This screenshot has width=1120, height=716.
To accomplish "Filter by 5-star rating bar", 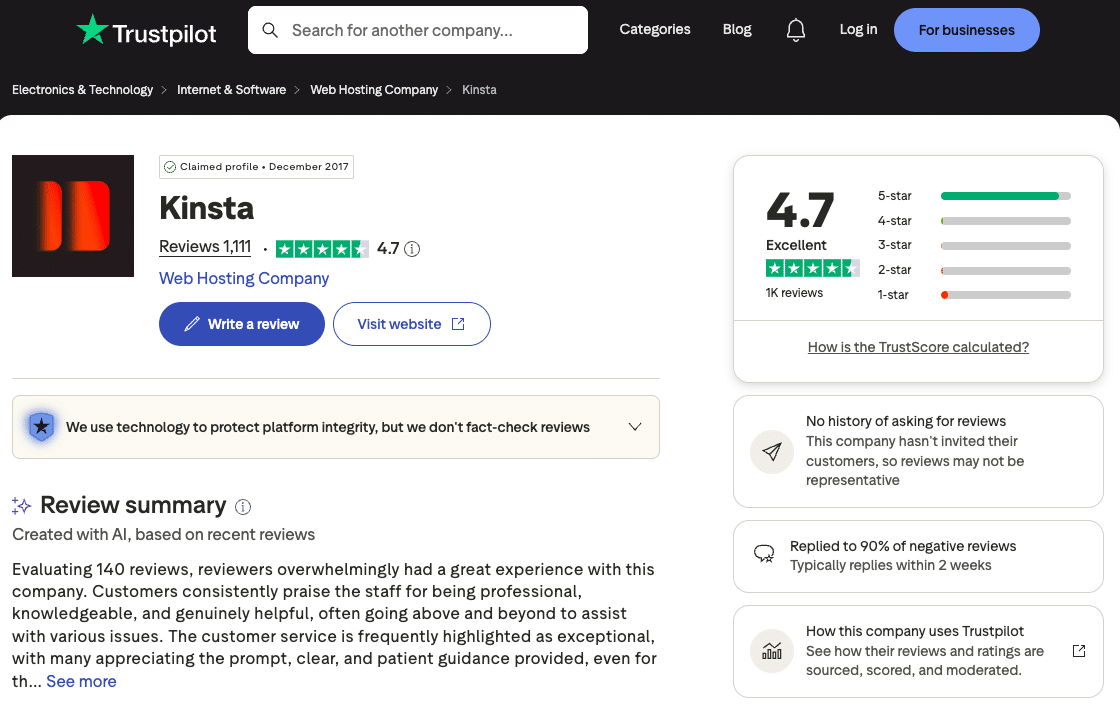I will (x=974, y=196).
